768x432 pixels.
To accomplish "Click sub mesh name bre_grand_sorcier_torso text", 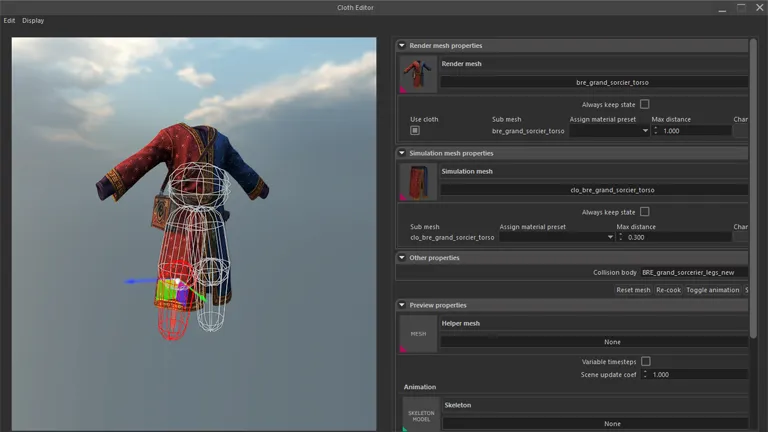I will pos(528,131).
